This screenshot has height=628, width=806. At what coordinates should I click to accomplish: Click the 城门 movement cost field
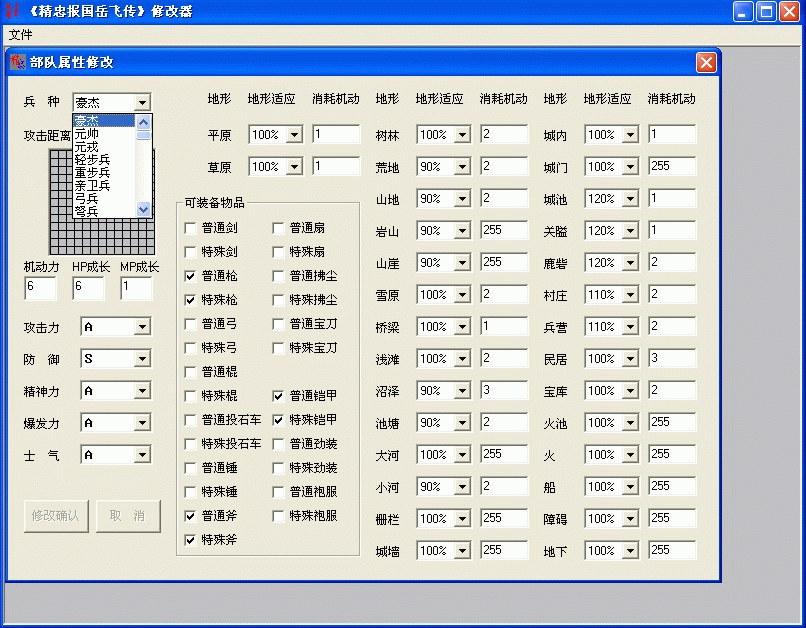click(672, 167)
